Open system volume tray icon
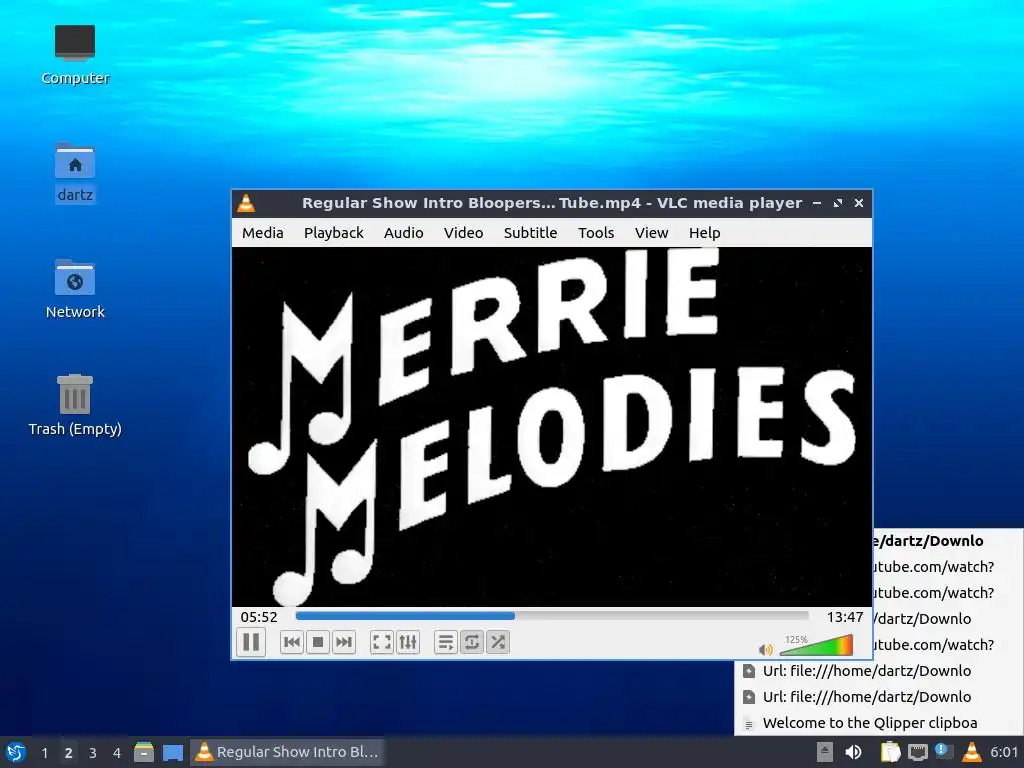Image resolution: width=1024 pixels, height=768 pixels. 853,752
